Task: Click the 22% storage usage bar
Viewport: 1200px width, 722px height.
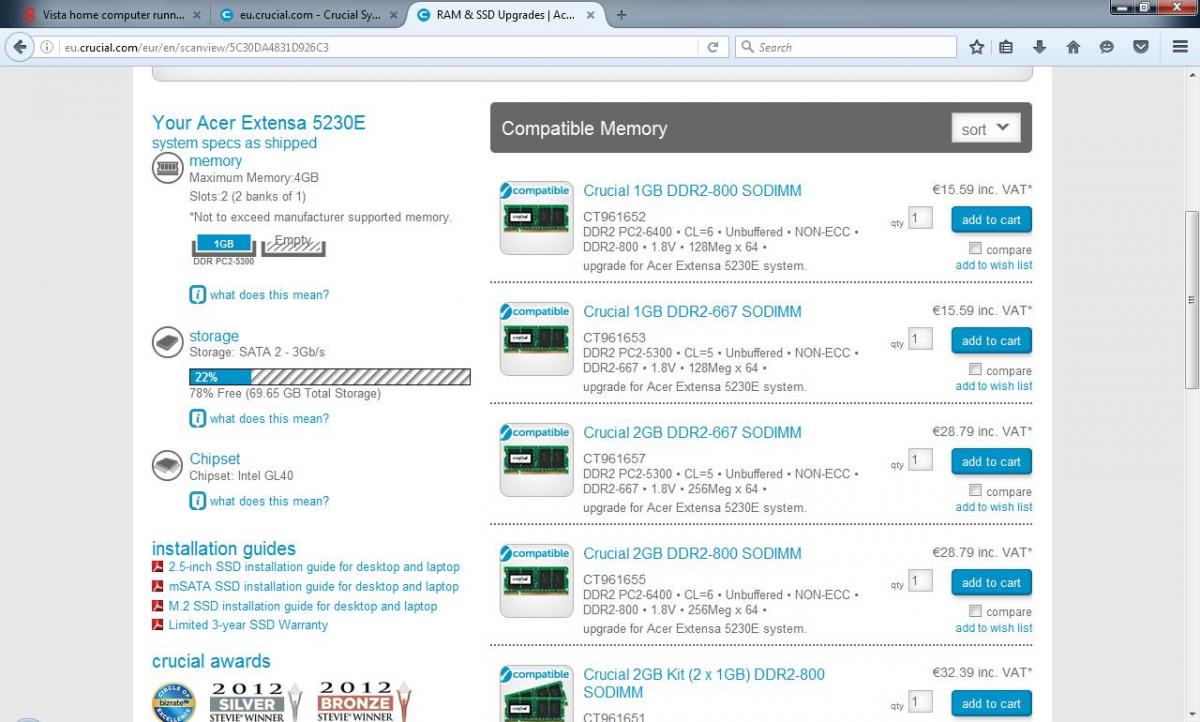Action: click(330, 377)
